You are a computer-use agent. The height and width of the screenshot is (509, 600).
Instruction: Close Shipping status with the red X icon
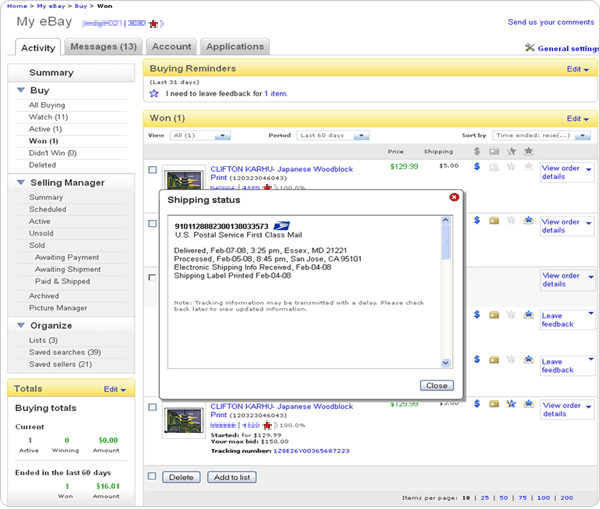(454, 197)
